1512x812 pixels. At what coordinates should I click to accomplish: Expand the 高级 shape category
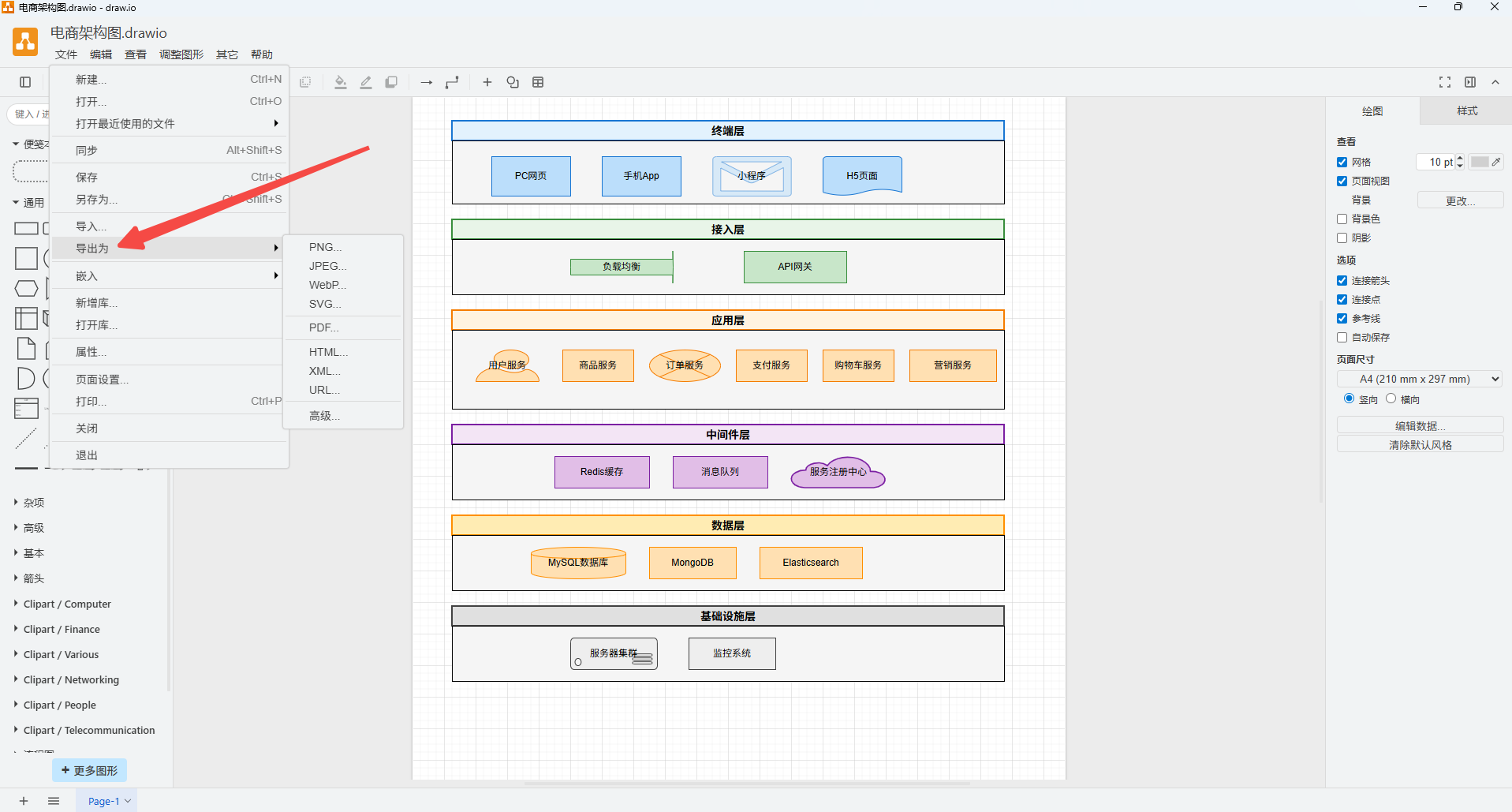pyautogui.click(x=34, y=528)
